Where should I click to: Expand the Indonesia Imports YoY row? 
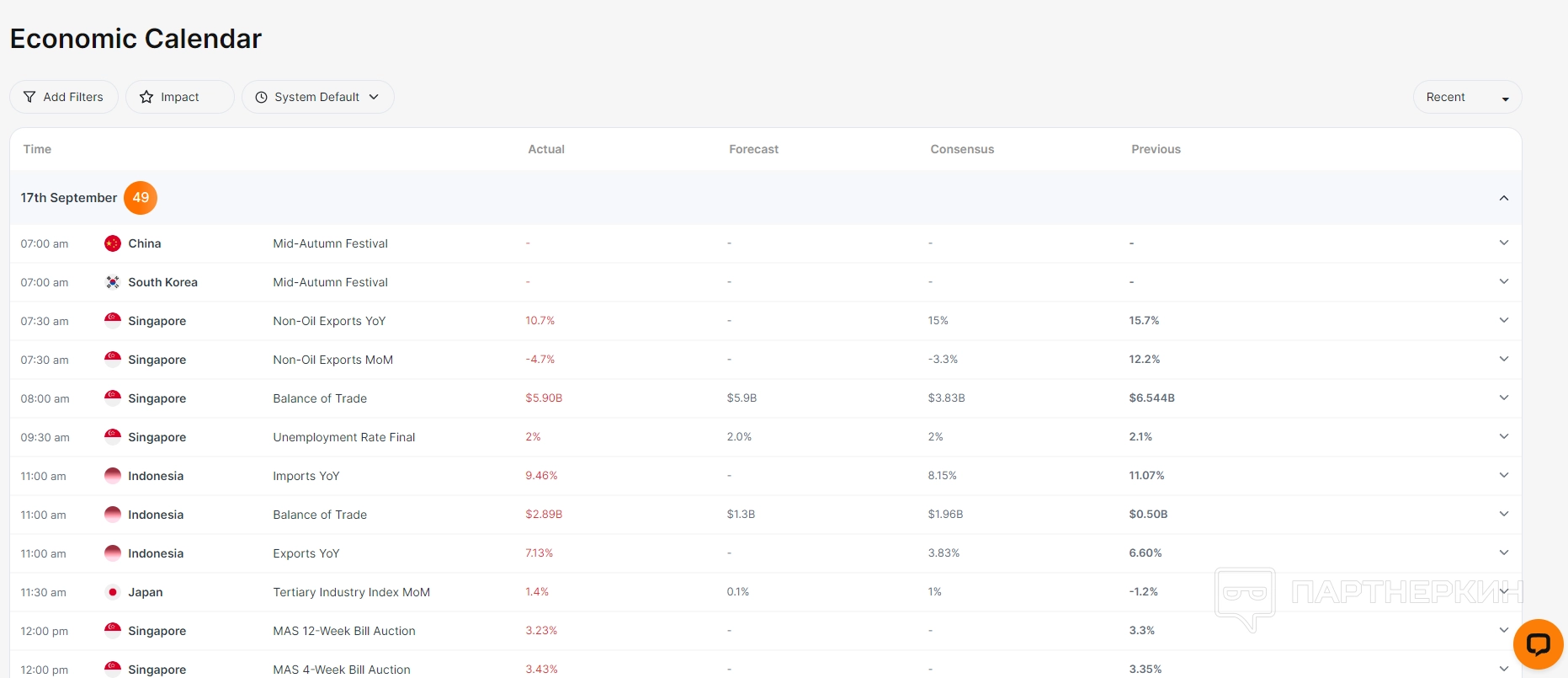point(1504,475)
